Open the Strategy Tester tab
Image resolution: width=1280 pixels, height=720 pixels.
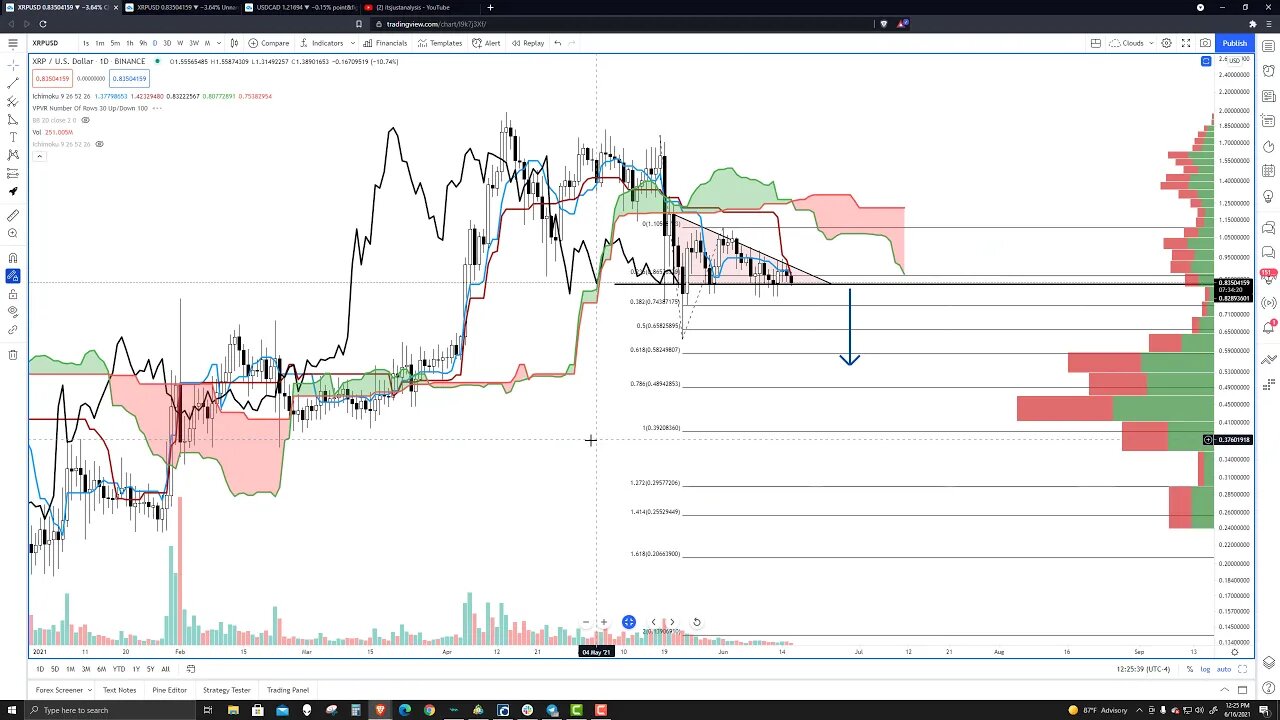(x=227, y=690)
